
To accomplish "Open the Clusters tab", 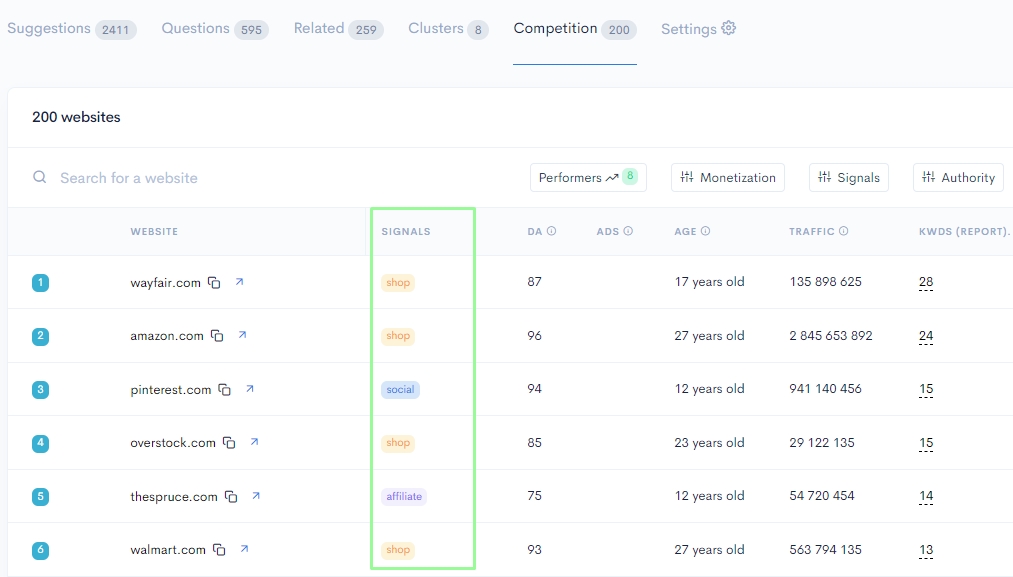I will 448,29.
